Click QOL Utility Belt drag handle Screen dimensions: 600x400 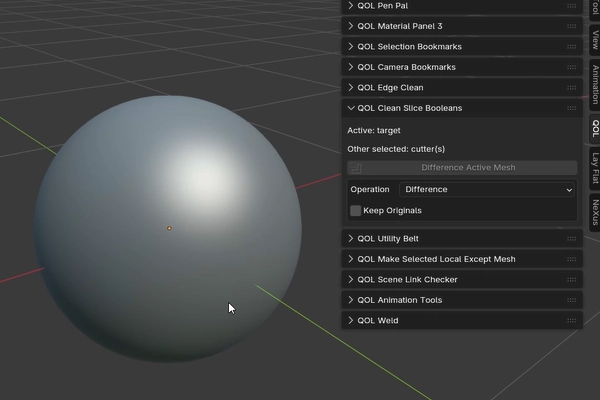tap(571, 238)
